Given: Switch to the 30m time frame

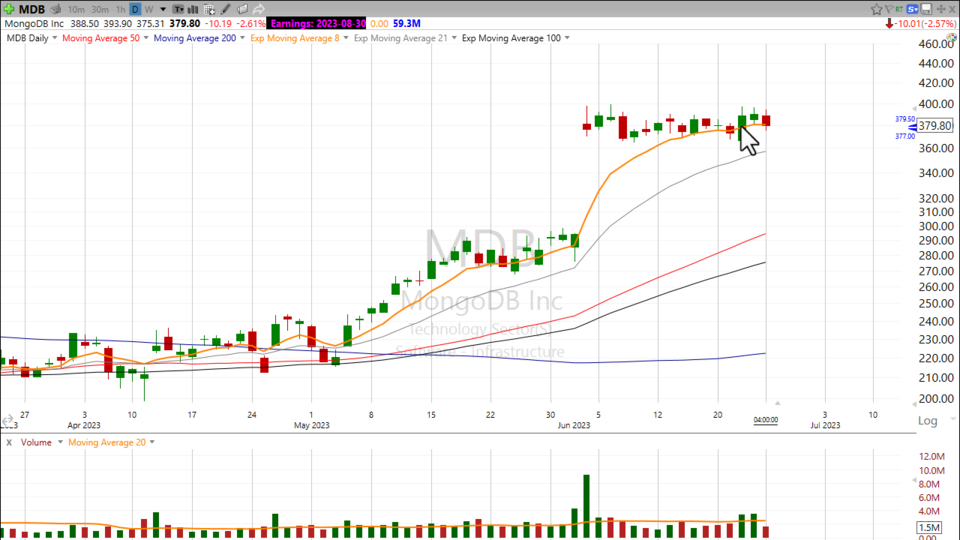Looking at the screenshot, I should (100, 9).
